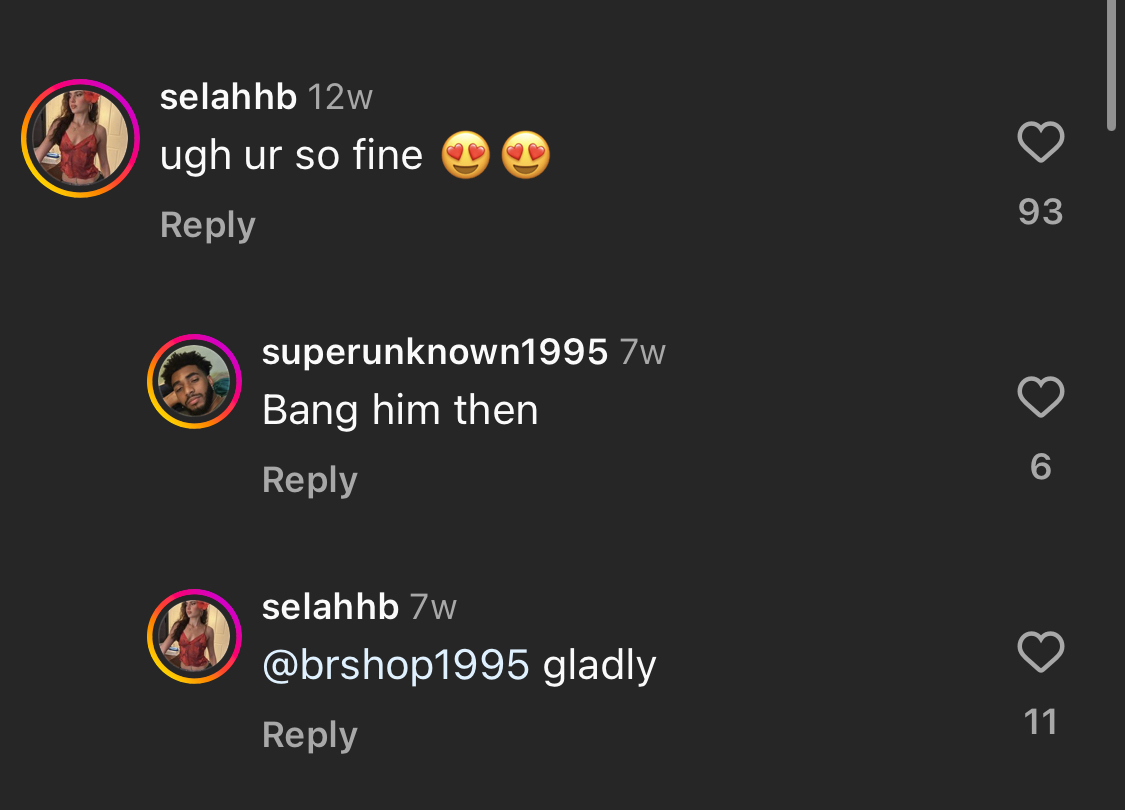View the 93 likes count

tap(1040, 212)
